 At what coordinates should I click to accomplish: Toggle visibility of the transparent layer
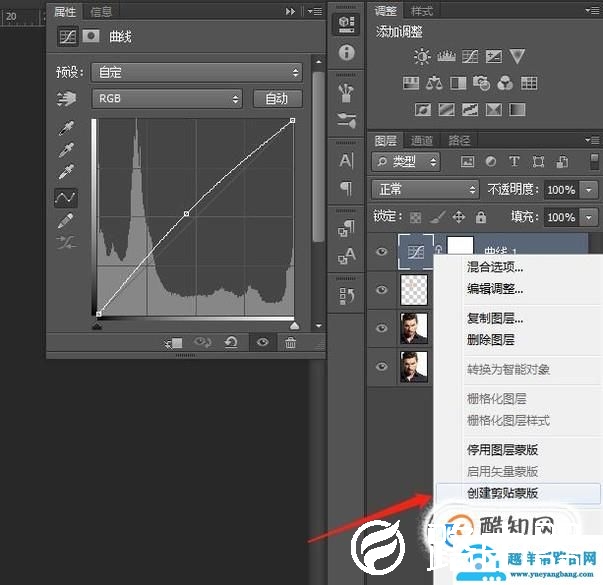(x=381, y=290)
